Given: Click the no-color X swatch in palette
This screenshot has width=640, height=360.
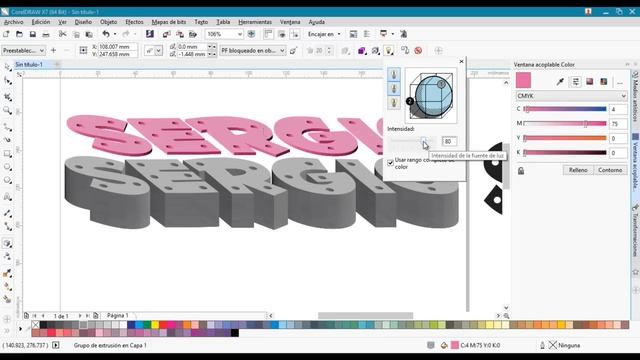Looking at the screenshot, I should coord(36,325).
